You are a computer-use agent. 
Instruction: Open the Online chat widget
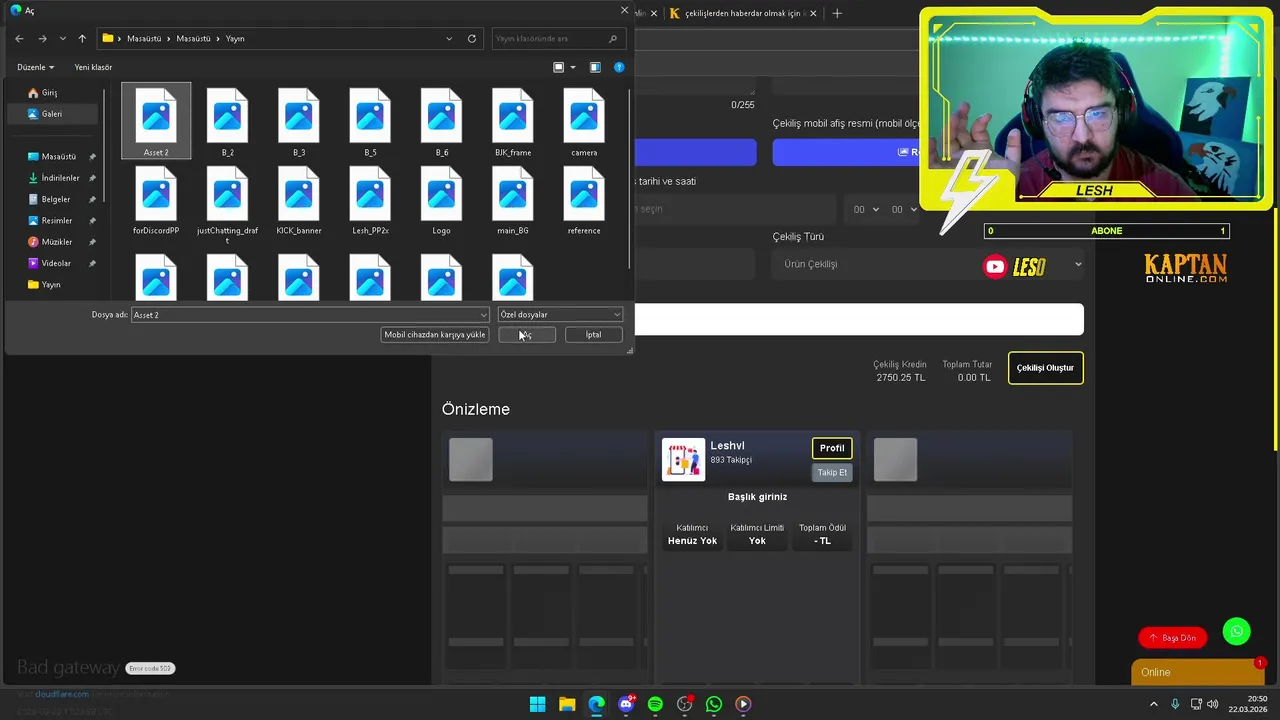(x=1198, y=672)
